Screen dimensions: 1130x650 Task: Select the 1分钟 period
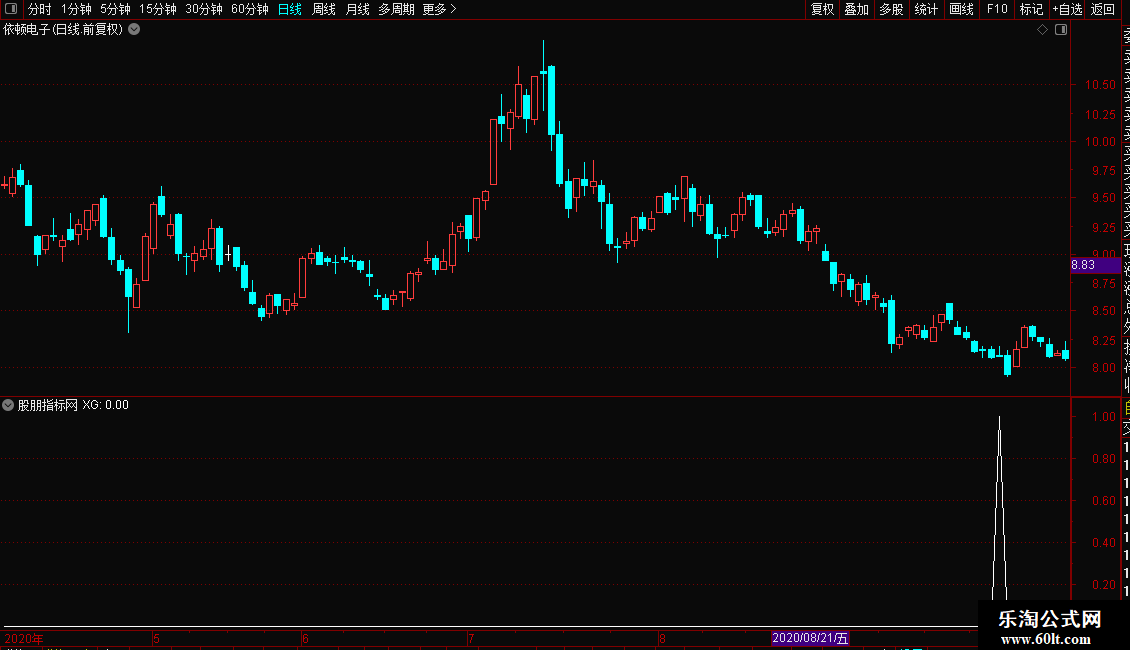76,9
